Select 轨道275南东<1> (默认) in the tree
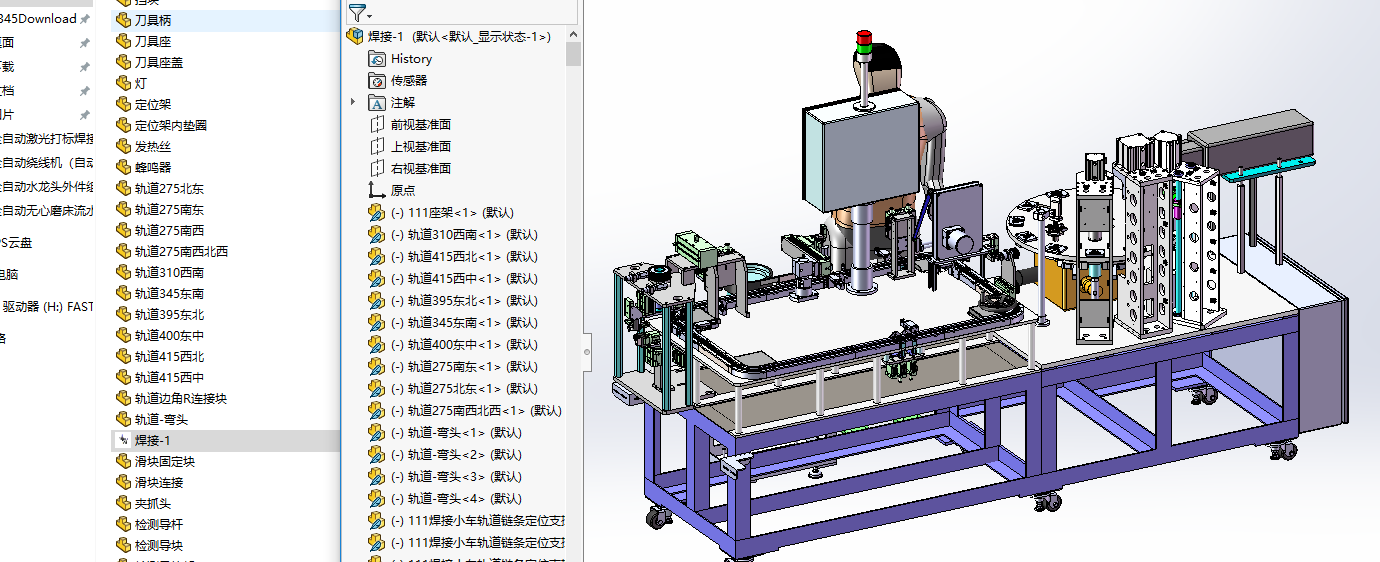The width and height of the screenshot is (1380, 562). point(464,367)
